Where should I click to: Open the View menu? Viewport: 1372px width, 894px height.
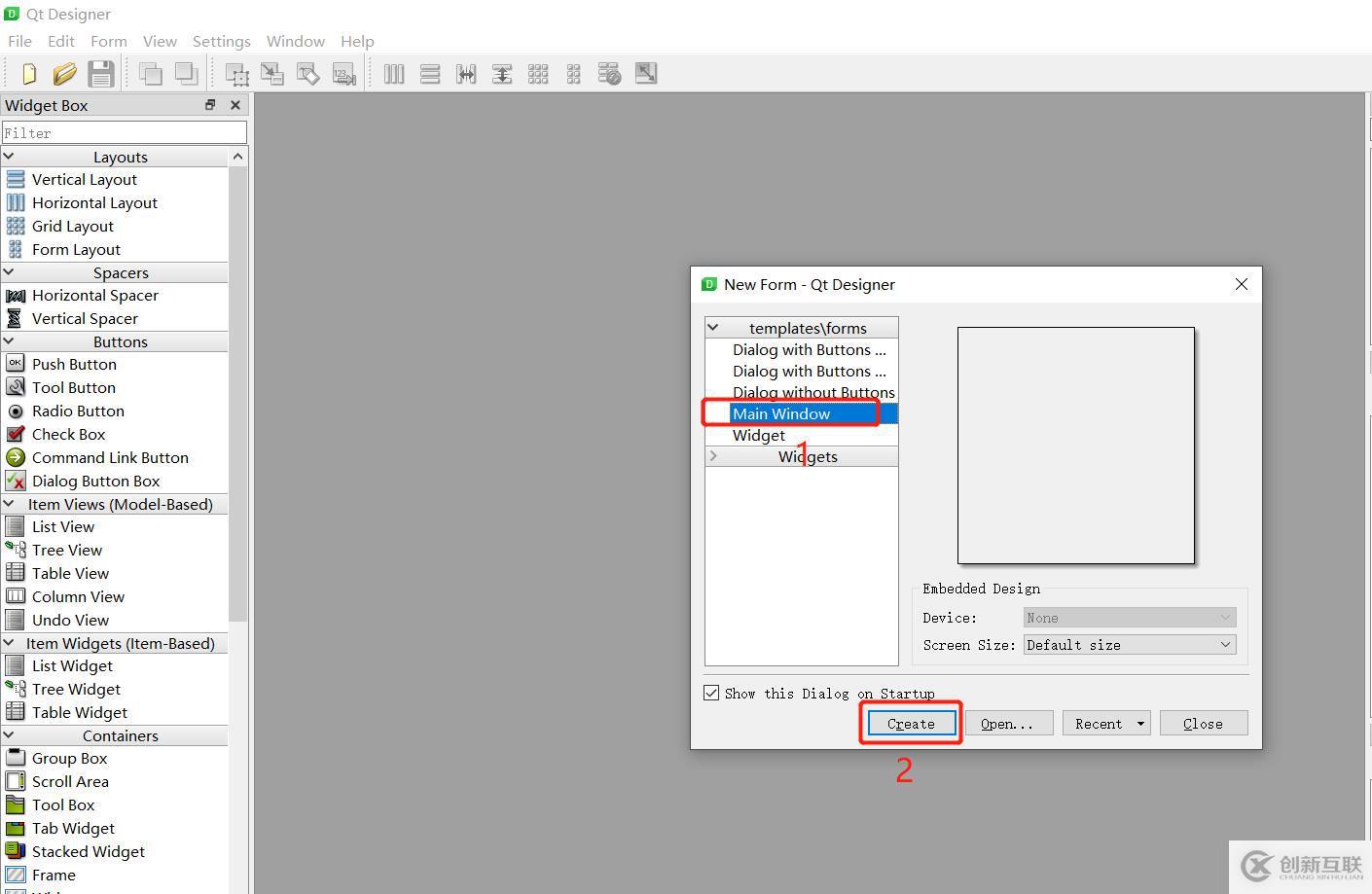(x=160, y=41)
